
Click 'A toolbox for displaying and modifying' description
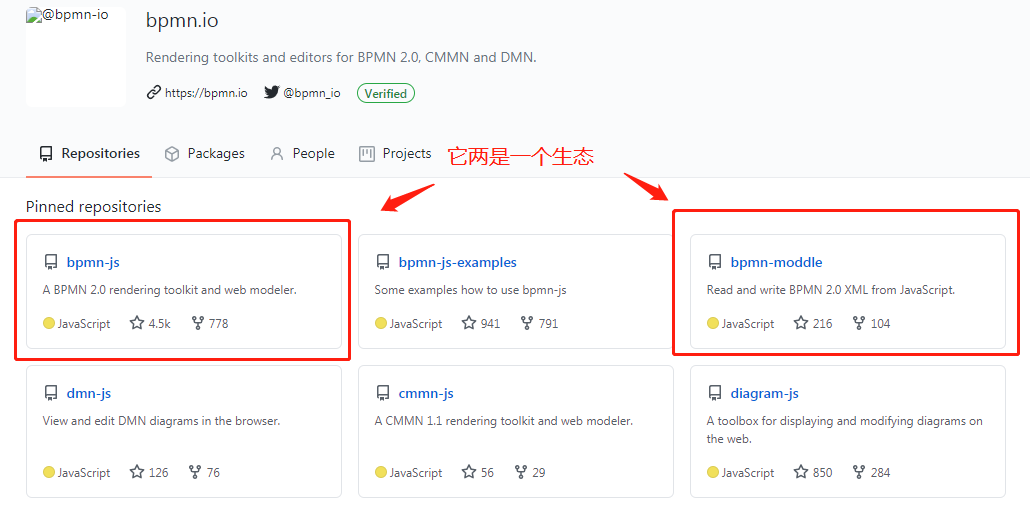click(x=845, y=430)
